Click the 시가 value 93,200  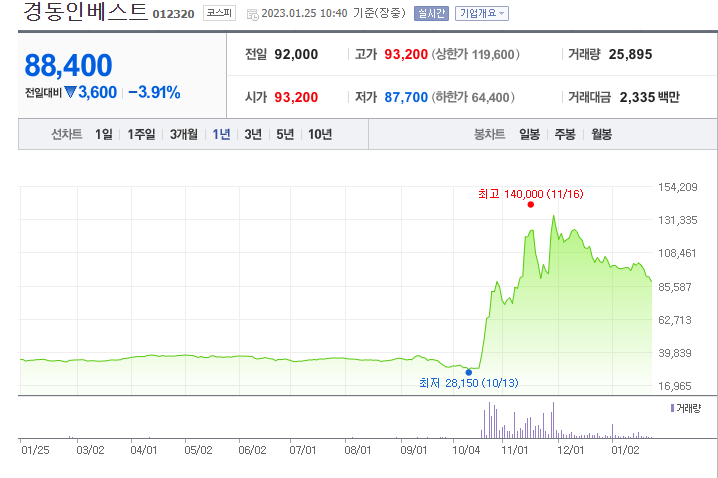tap(296, 97)
